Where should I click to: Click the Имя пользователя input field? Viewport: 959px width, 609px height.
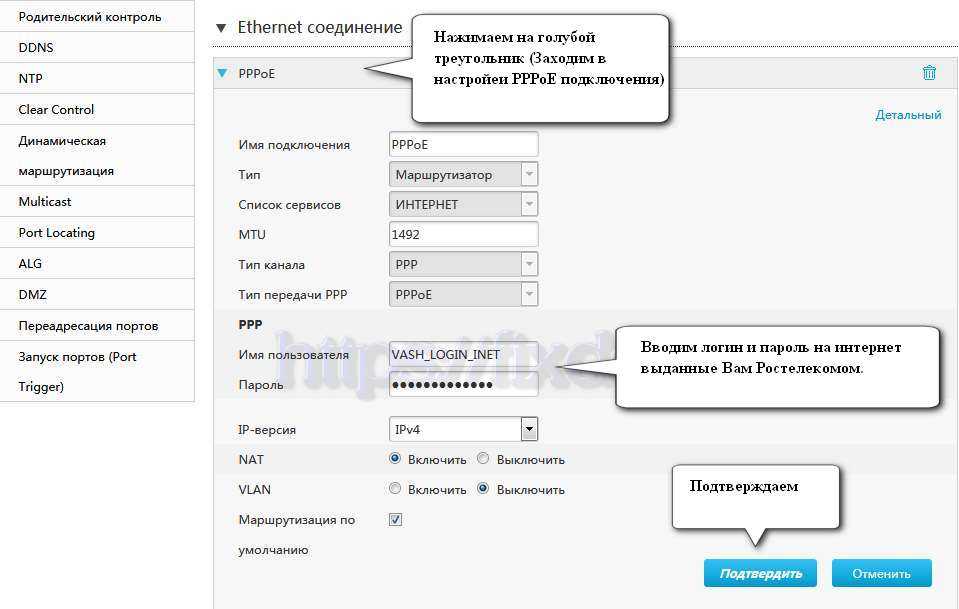(463, 355)
